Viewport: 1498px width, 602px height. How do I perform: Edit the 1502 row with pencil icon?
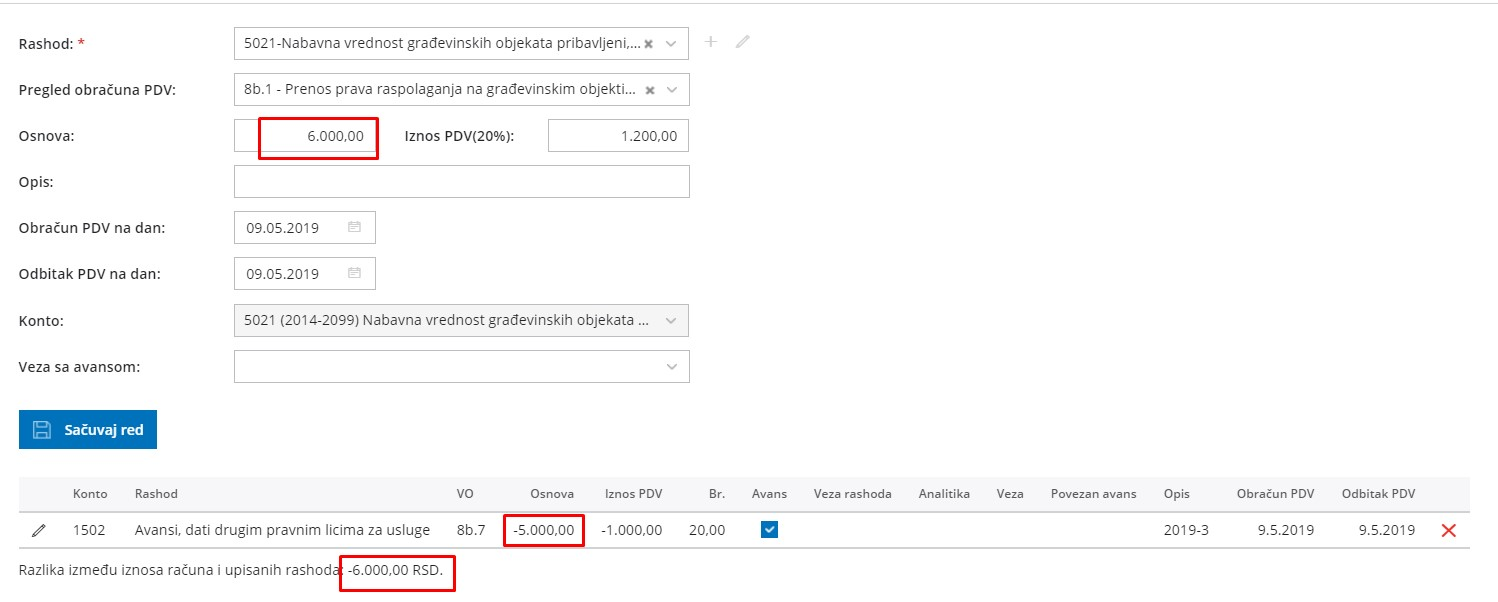click(x=39, y=531)
